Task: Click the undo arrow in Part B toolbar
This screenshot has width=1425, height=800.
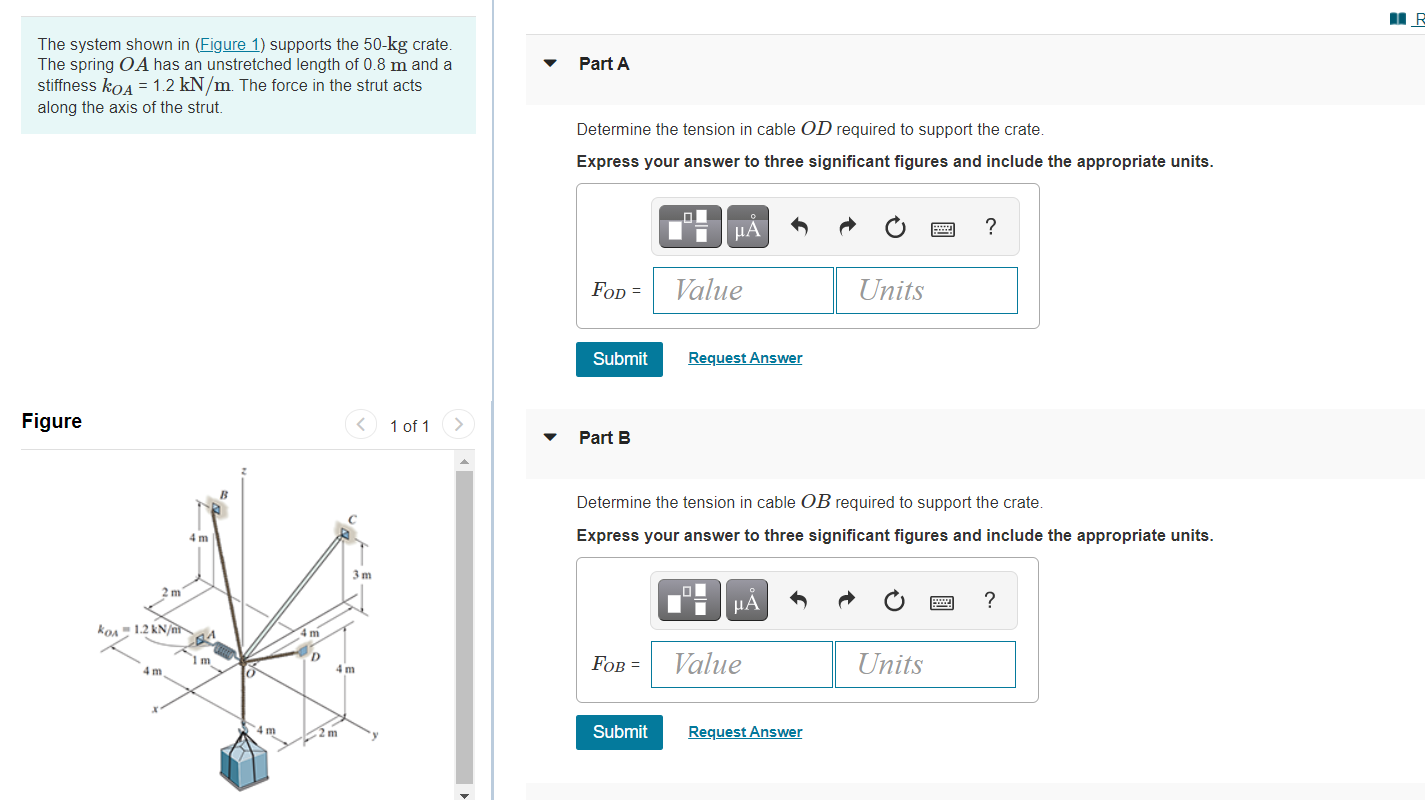Action: (x=799, y=600)
